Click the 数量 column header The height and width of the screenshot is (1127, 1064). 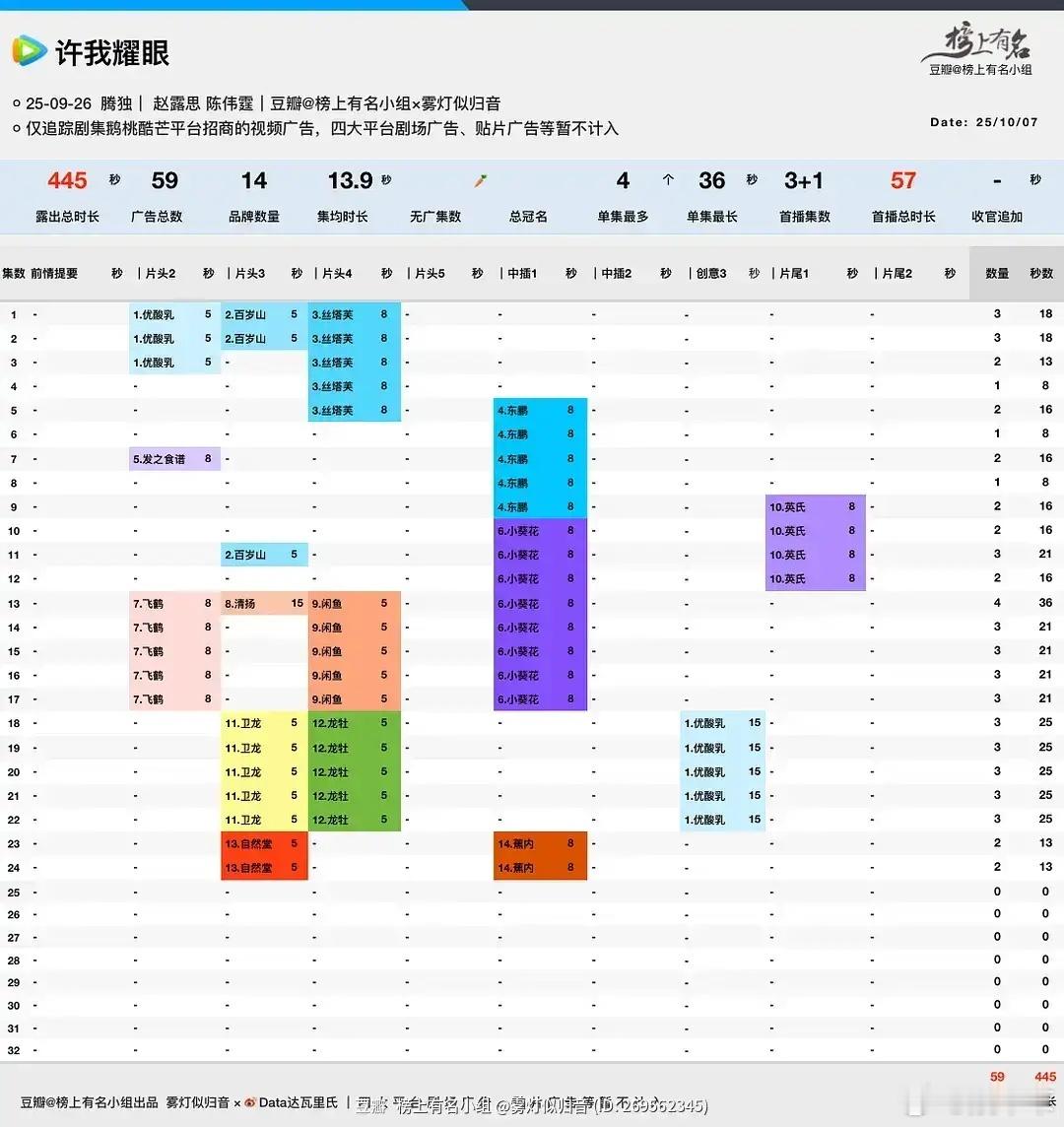[996, 274]
